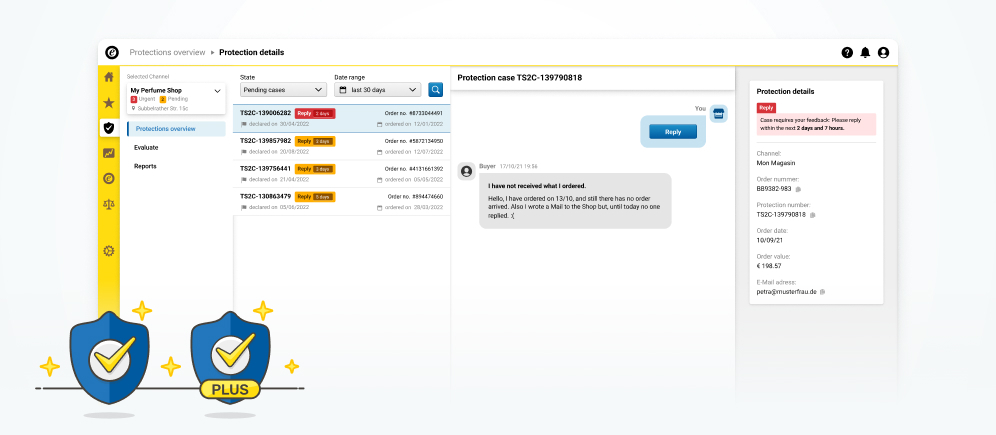Viewport: 996px width, 435px height.
Task: Copy protection number TS2C-139790818 in details
Action: point(812,215)
